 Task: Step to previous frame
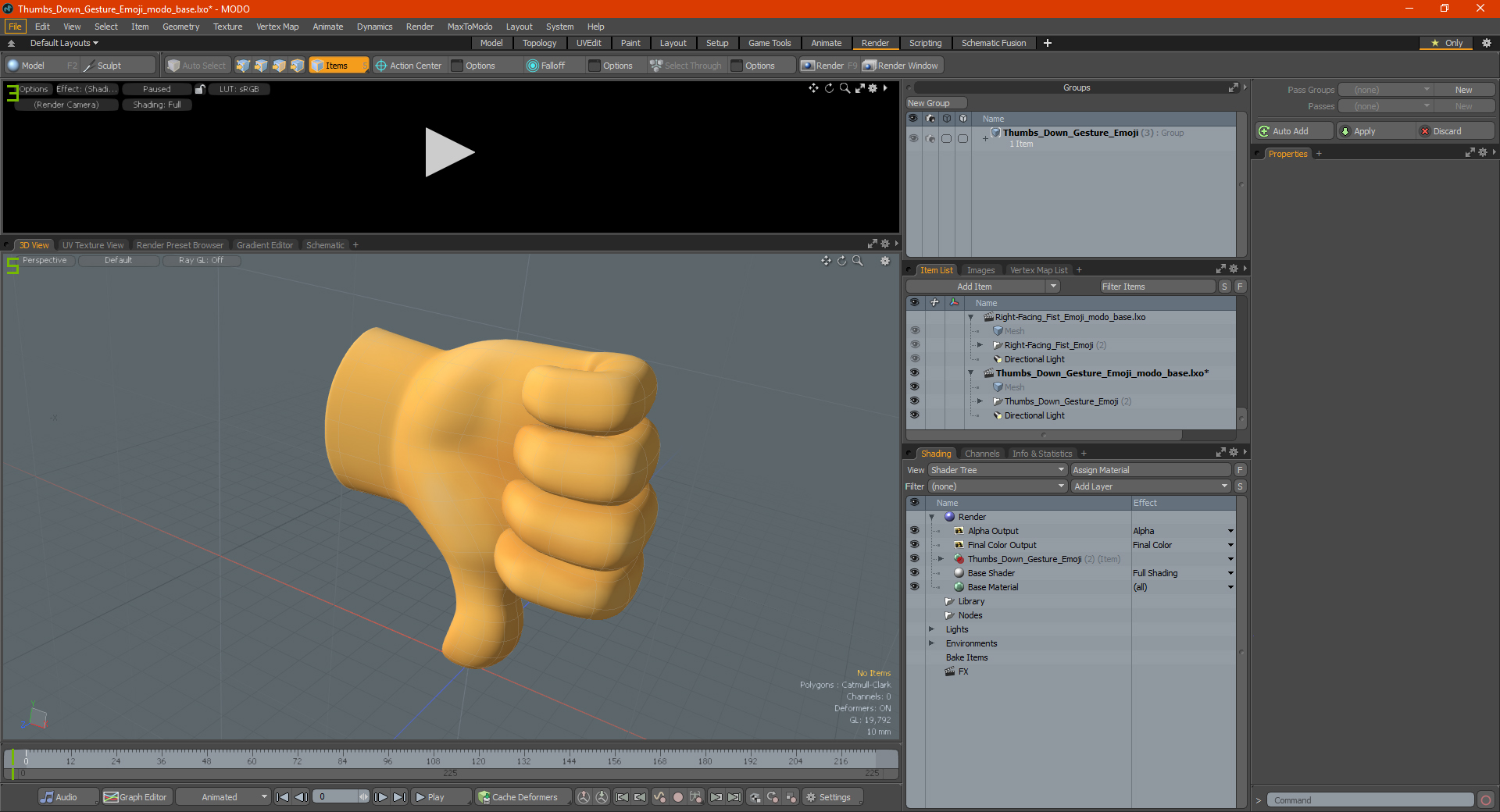click(301, 797)
